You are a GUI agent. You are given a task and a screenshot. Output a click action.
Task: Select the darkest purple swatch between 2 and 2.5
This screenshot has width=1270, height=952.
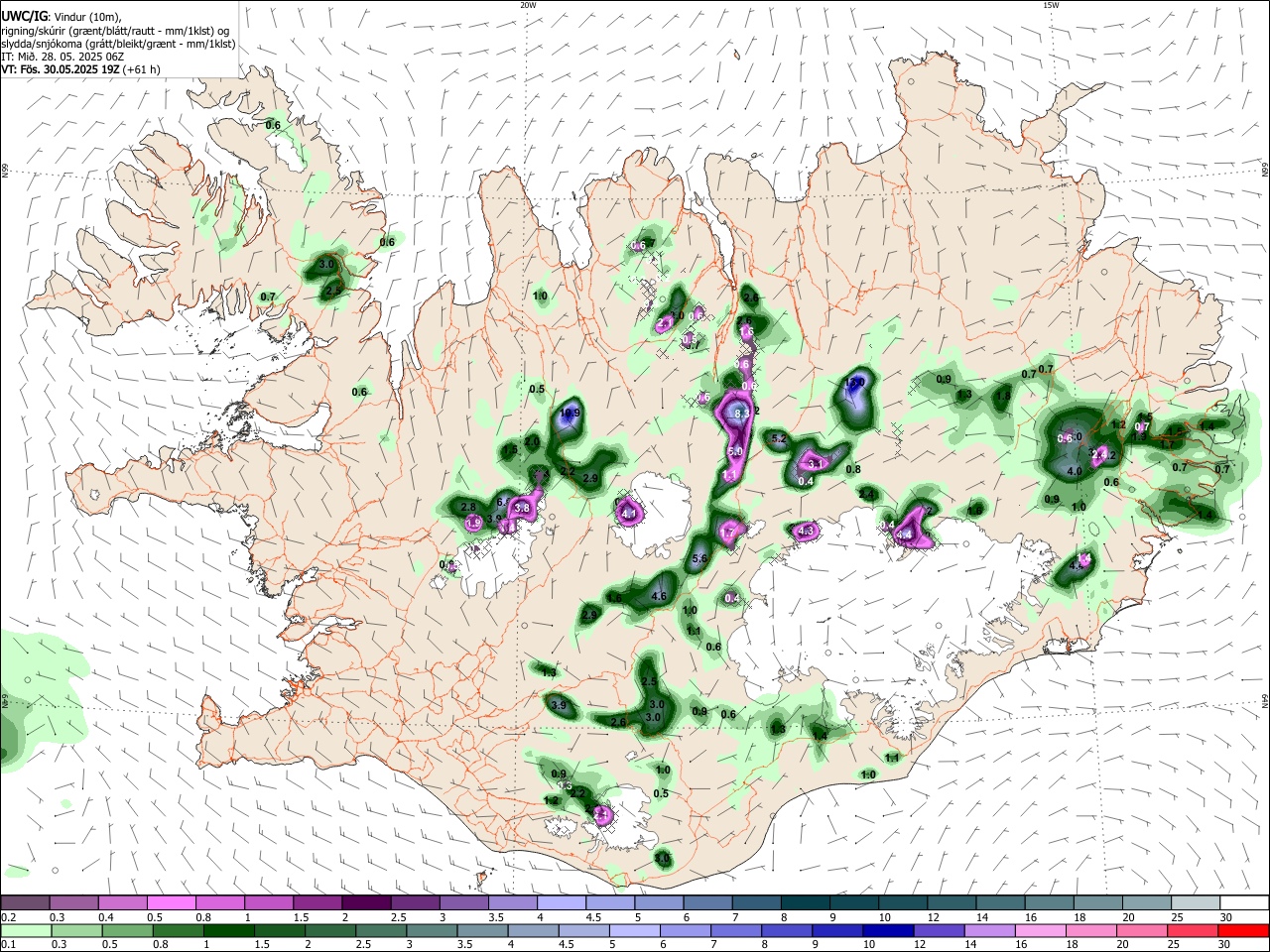pyautogui.click(x=366, y=902)
